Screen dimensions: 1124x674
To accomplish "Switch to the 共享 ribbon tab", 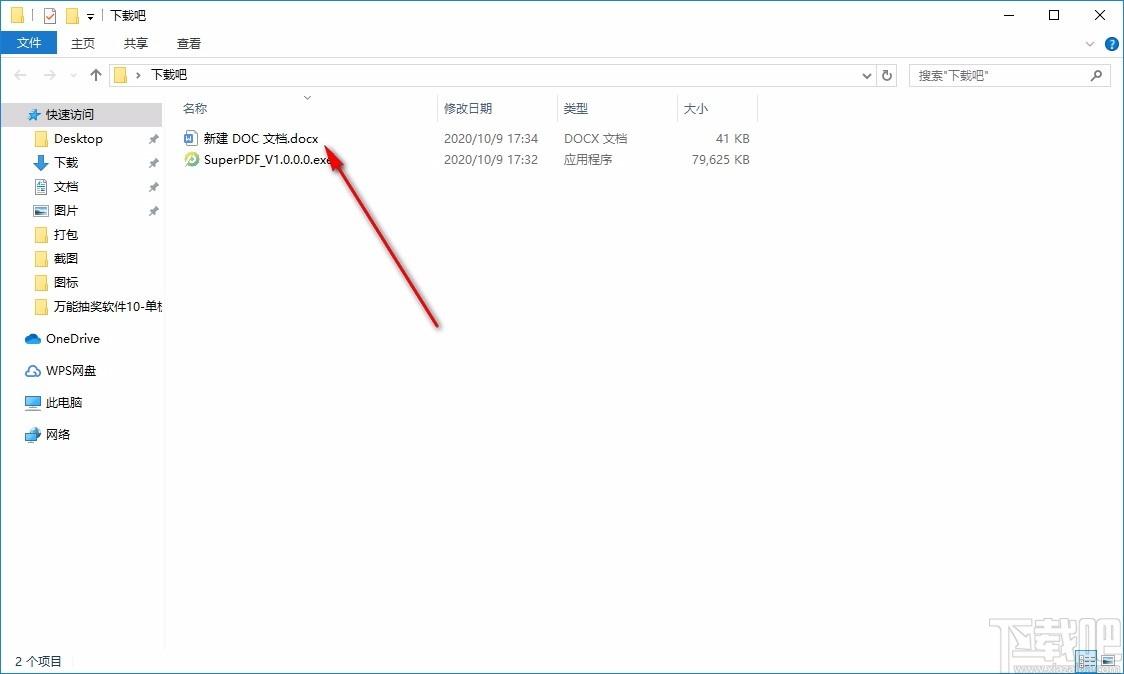I will tap(135, 43).
